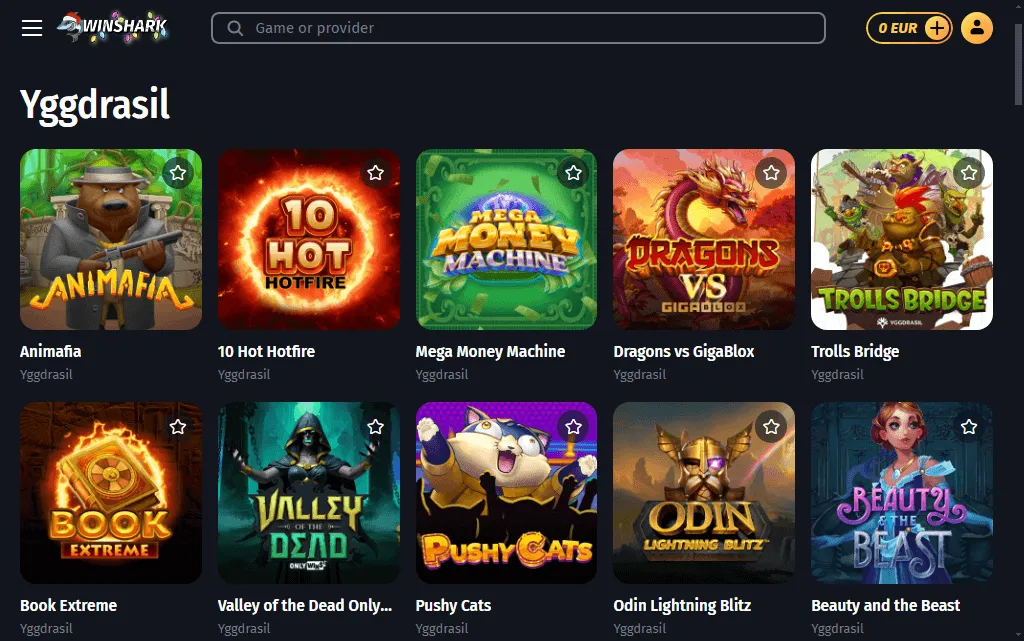Mark Mega Money Machine as favorite
This screenshot has height=641, width=1024.
click(573, 173)
